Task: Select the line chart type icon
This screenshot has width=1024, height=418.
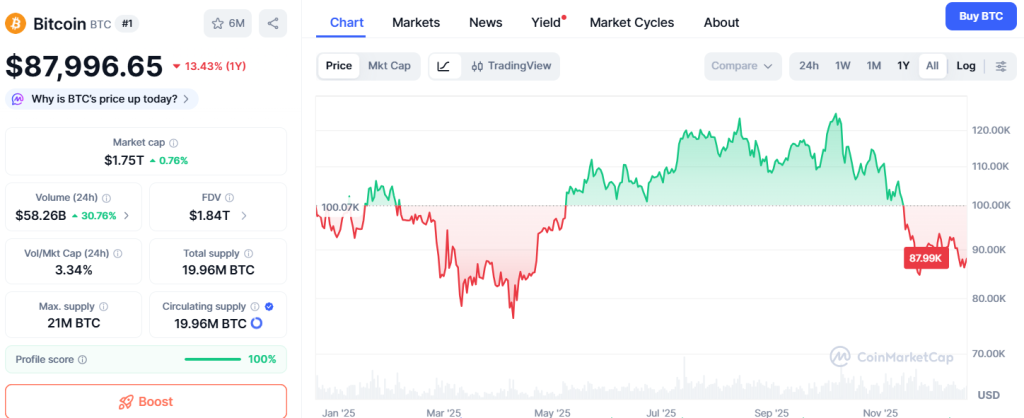Action: pyautogui.click(x=444, y=66)
